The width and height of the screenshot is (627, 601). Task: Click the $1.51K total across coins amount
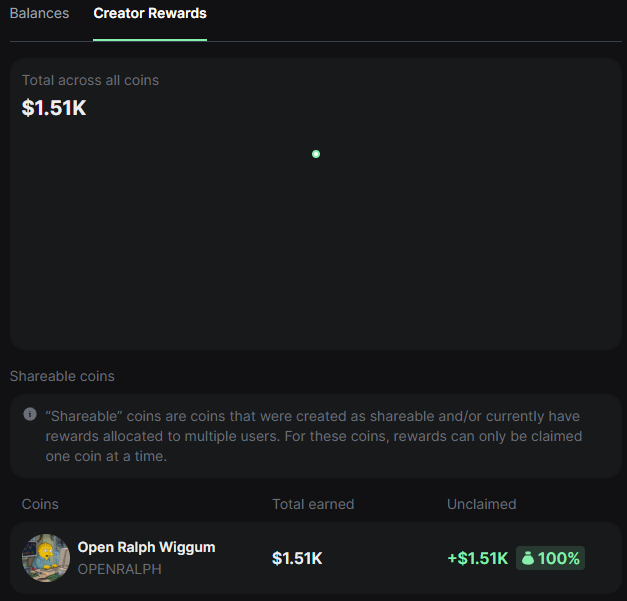pyautogui.click(x=54, y=108)
